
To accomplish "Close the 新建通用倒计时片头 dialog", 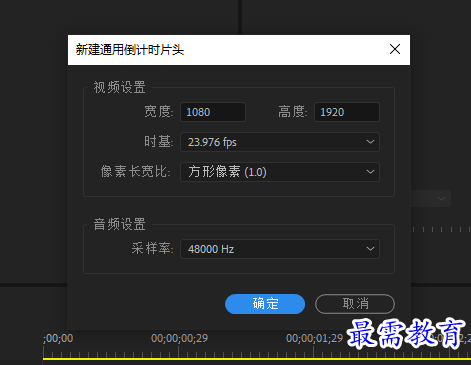I will (395, 49).
